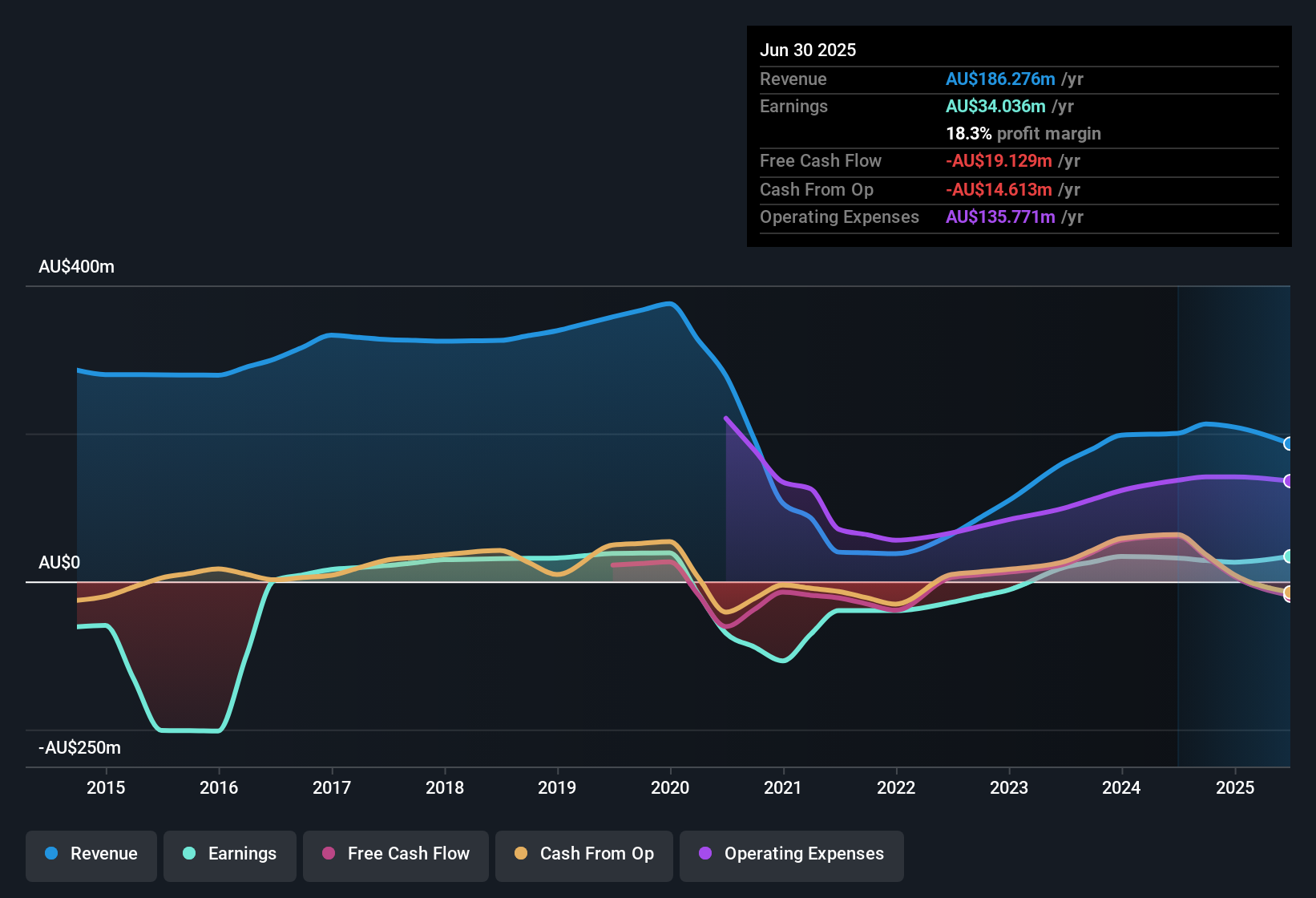Click the pink Free Cash Flow legend dot
This screenshot has height=898, width=1316.
tap(329, 854)
